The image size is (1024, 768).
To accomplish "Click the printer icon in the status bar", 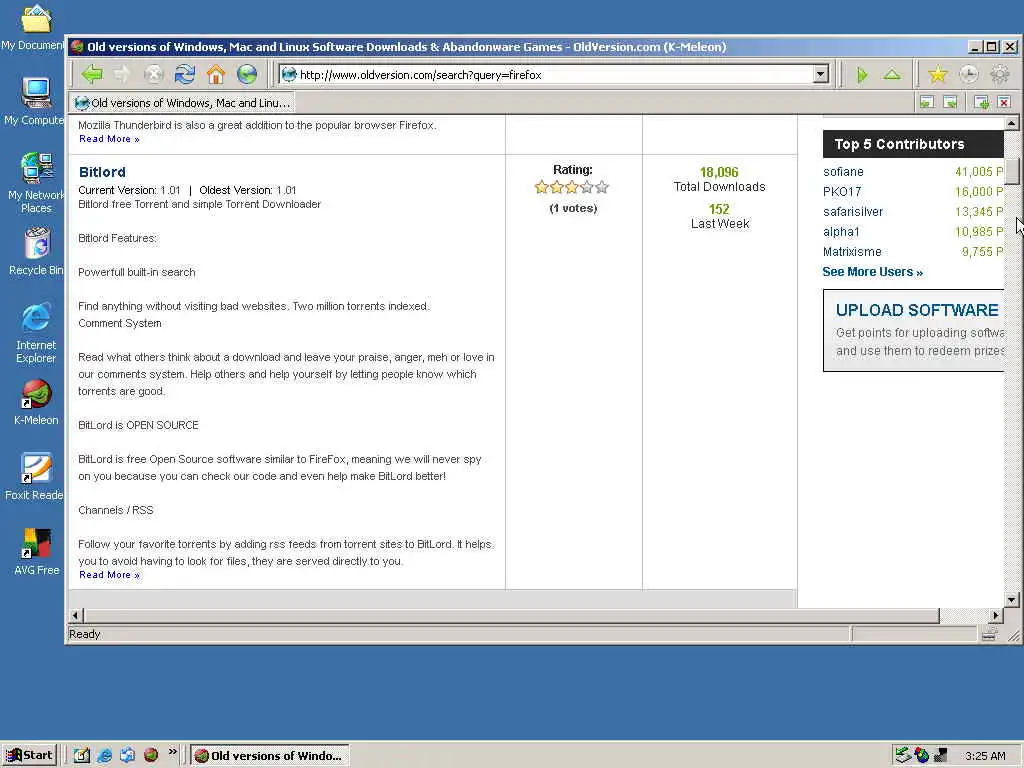I will pyautogui.click(x=989, y=634).
